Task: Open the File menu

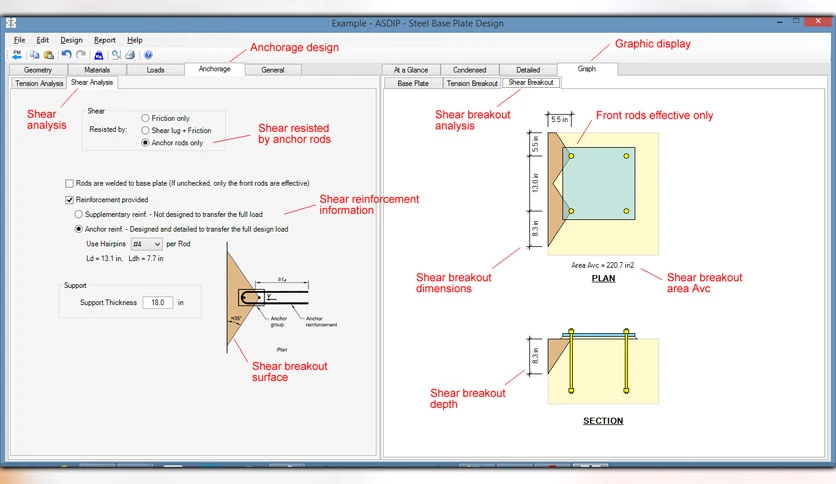Action: click(x=20, y=40)
